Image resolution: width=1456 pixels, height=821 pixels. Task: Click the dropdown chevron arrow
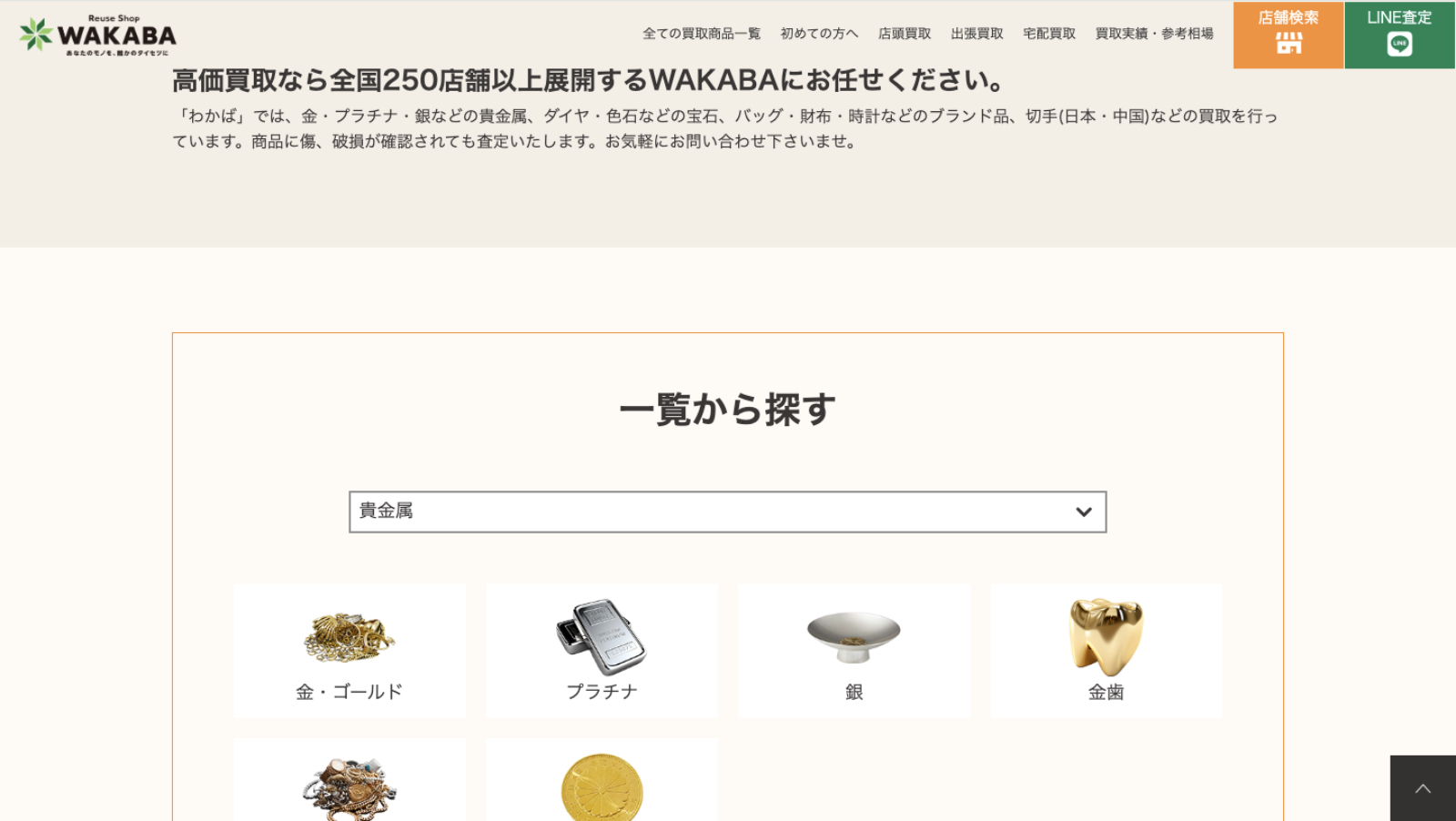click(1083, 512)
